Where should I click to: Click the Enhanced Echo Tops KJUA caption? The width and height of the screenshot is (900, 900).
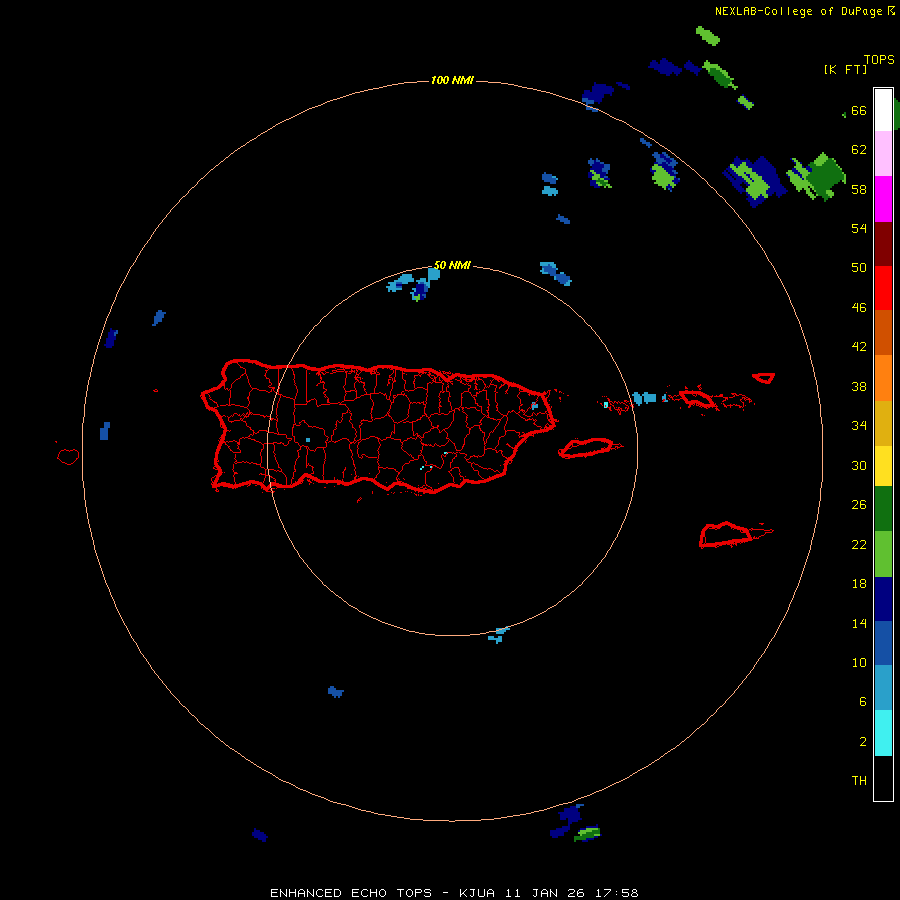[454, 893]
